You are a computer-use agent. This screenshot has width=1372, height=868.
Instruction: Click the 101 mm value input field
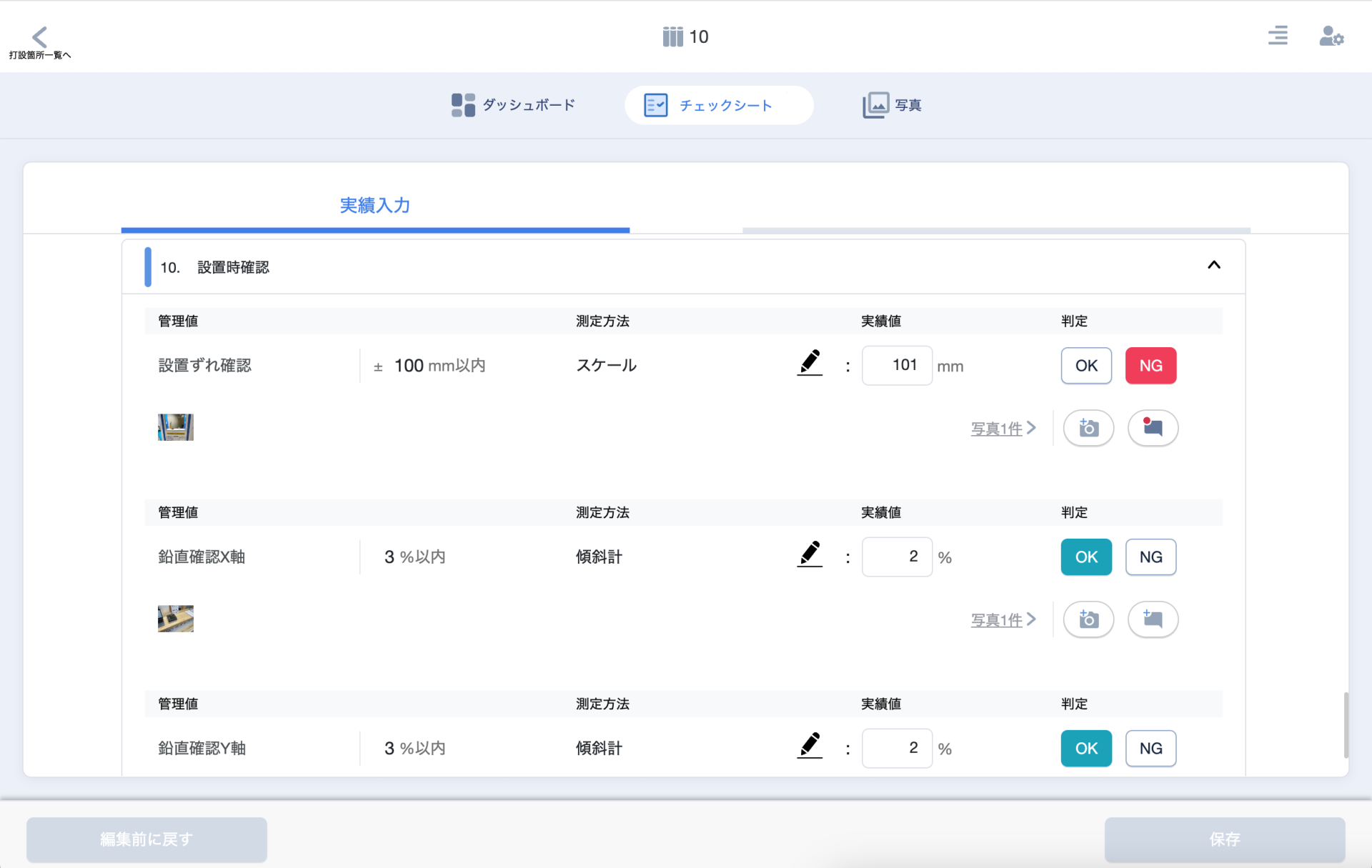[x=896, y=366]
